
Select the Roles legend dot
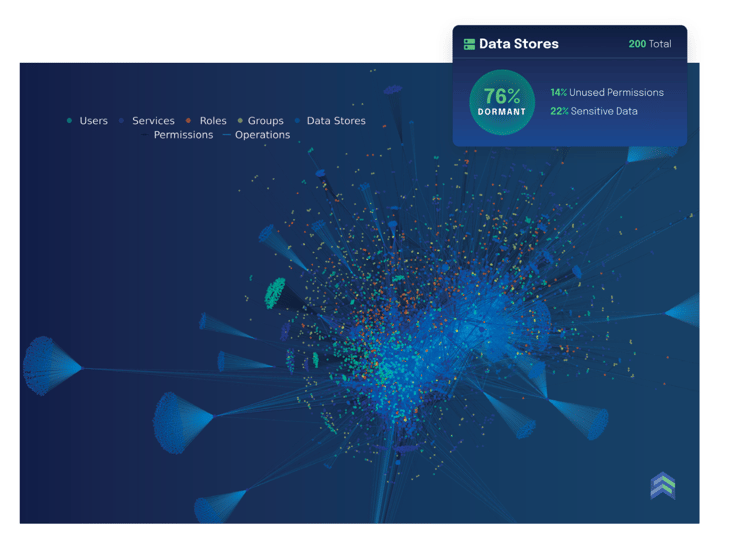pyautogui.click(x=188, y=121)
